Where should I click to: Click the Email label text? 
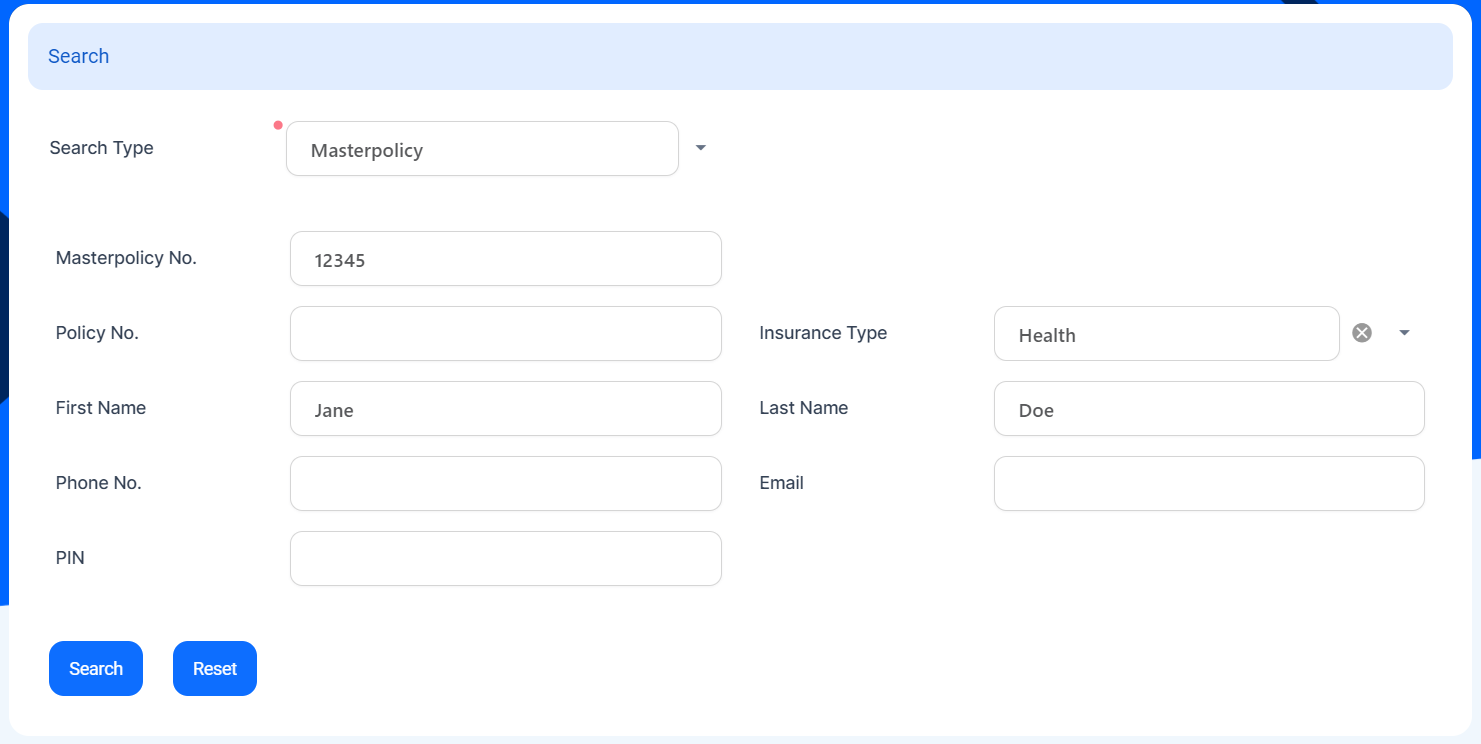781,483
